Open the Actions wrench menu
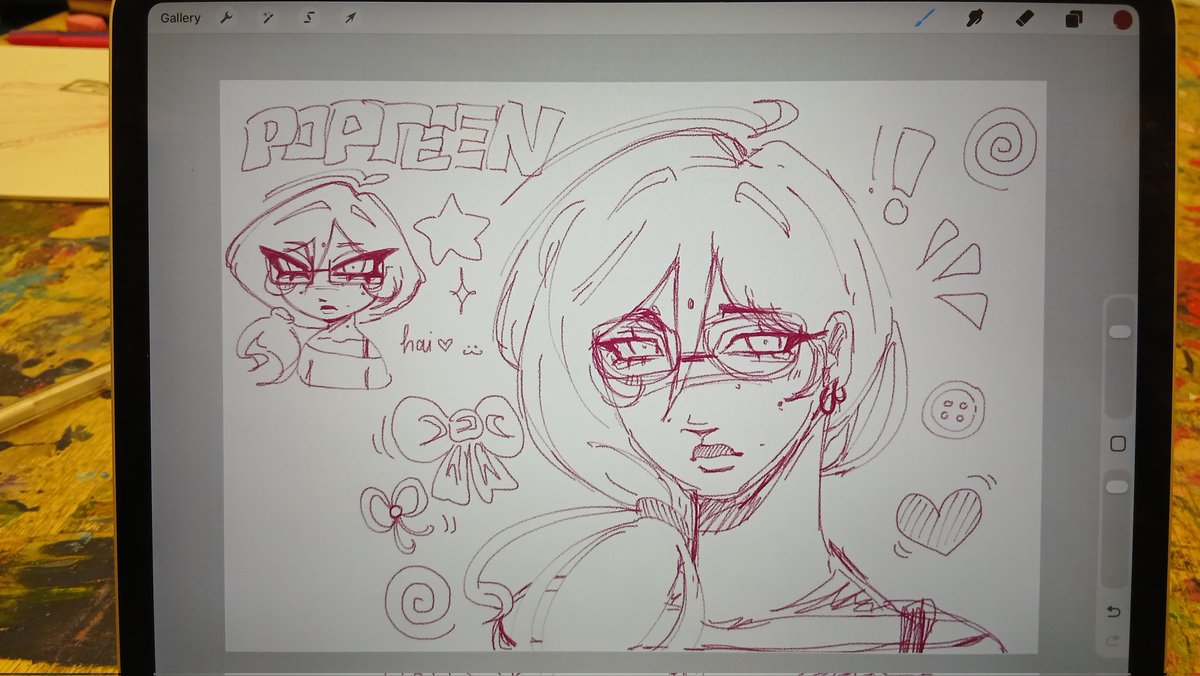 (226, 18)
